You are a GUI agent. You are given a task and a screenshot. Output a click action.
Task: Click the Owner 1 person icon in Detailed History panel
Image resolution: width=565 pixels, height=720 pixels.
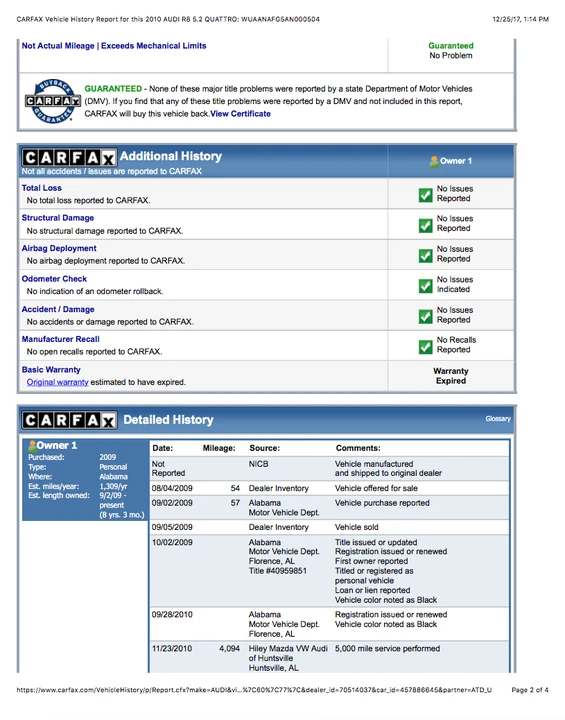pyautogui.click(x=32, y=445)
